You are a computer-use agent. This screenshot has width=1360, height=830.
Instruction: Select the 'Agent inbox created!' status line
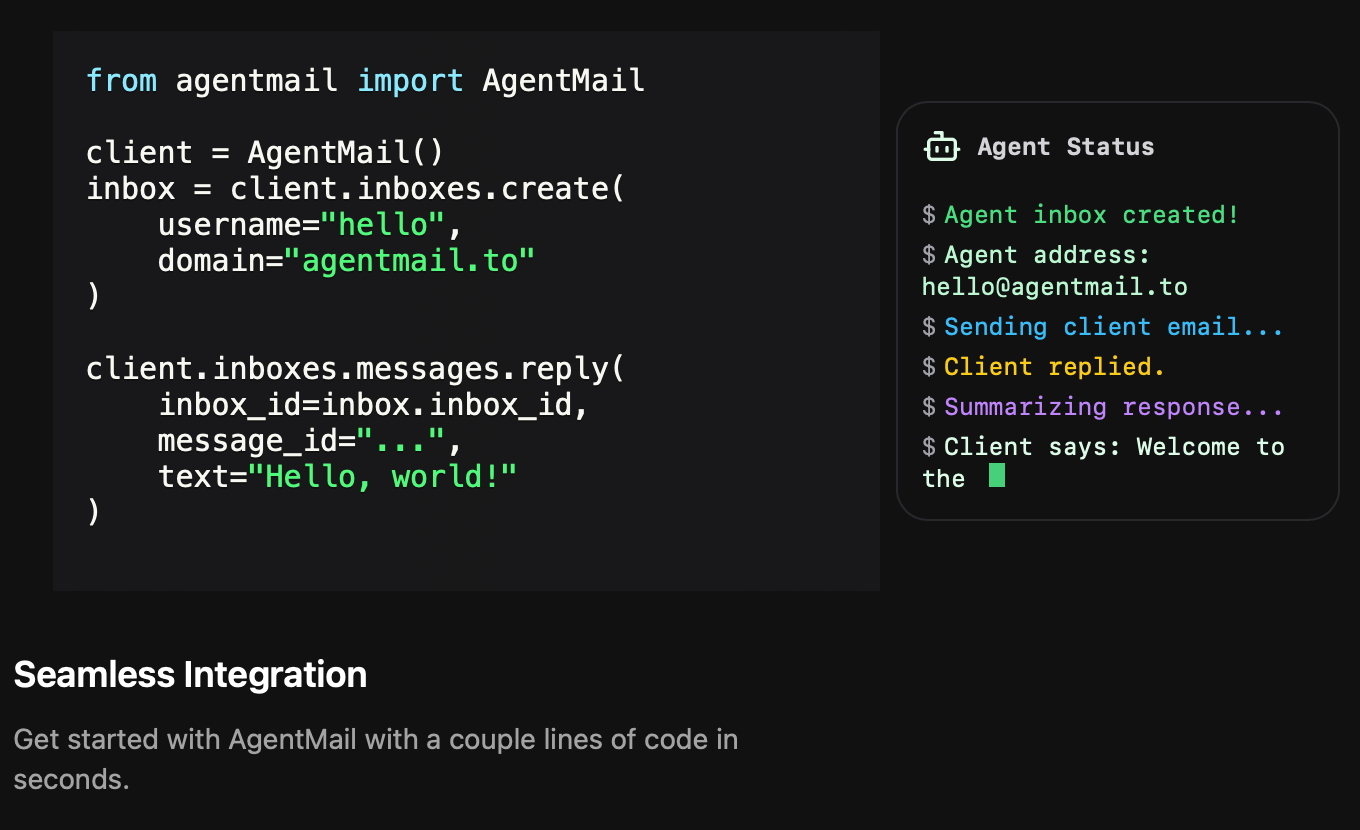tap(1091, 215)
